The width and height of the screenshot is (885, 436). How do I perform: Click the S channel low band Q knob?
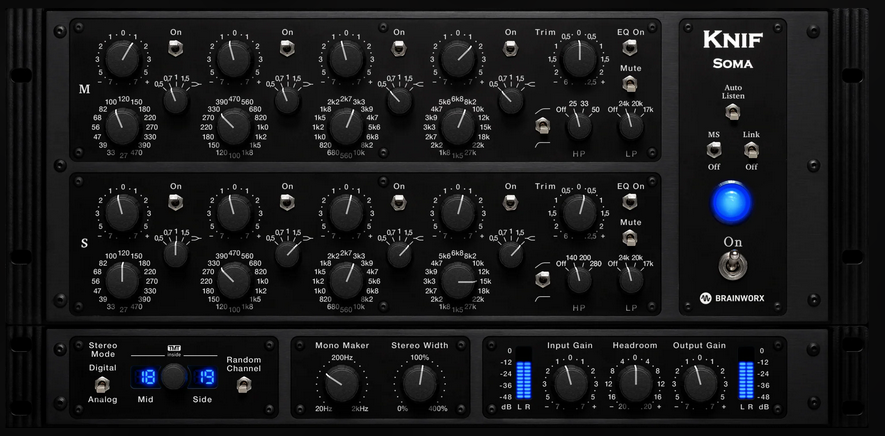176,254
